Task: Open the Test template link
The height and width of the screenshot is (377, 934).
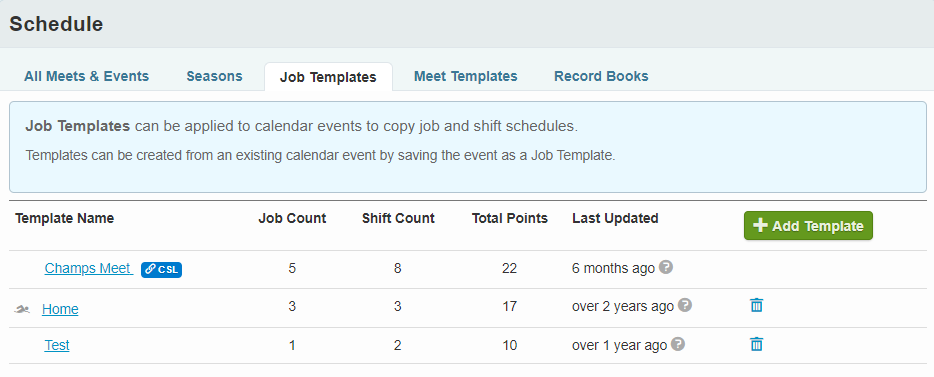Action: (x=57, y=345)
